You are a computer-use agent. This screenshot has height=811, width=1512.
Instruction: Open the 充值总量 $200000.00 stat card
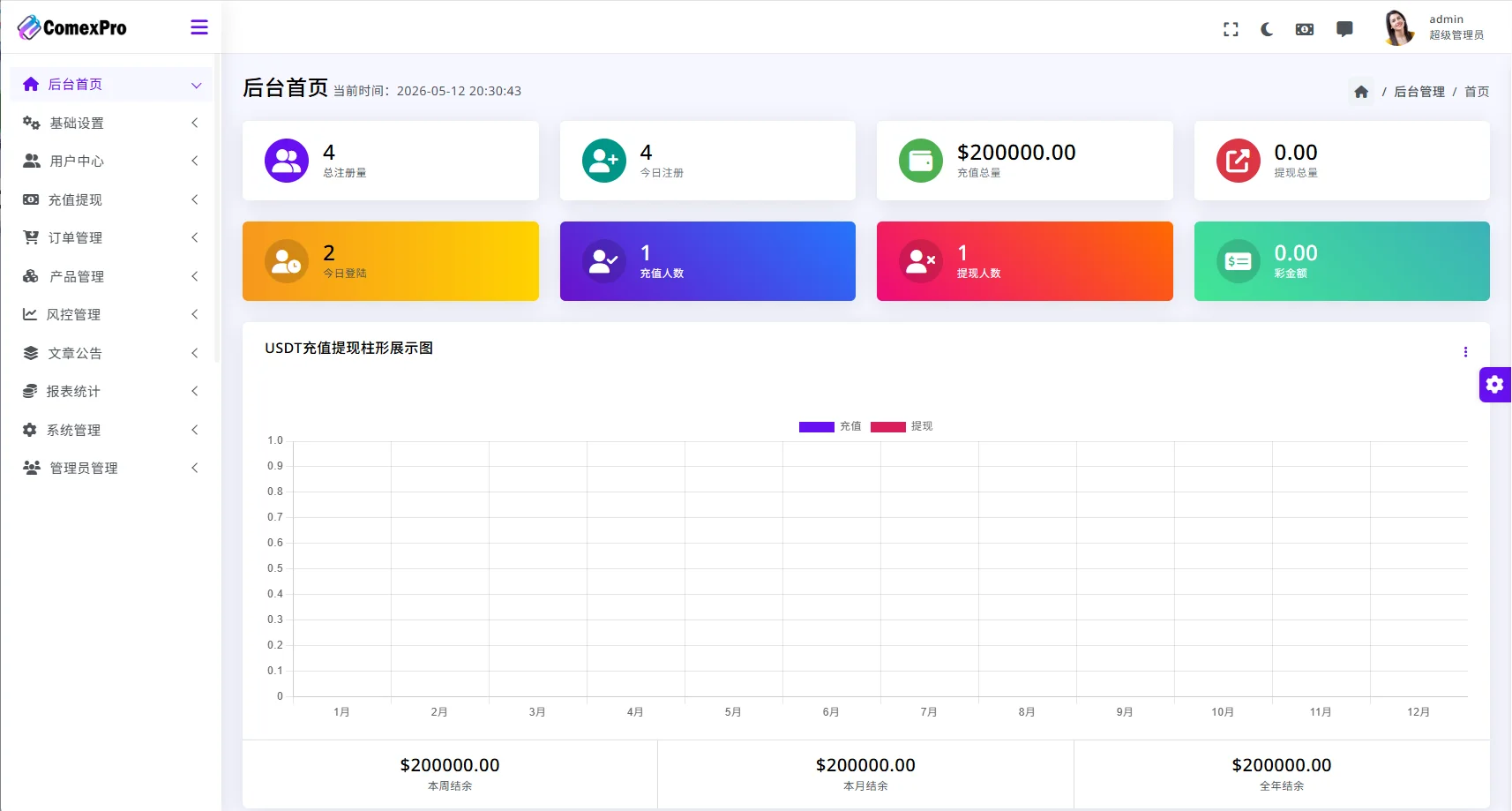tap(1024, 161)
